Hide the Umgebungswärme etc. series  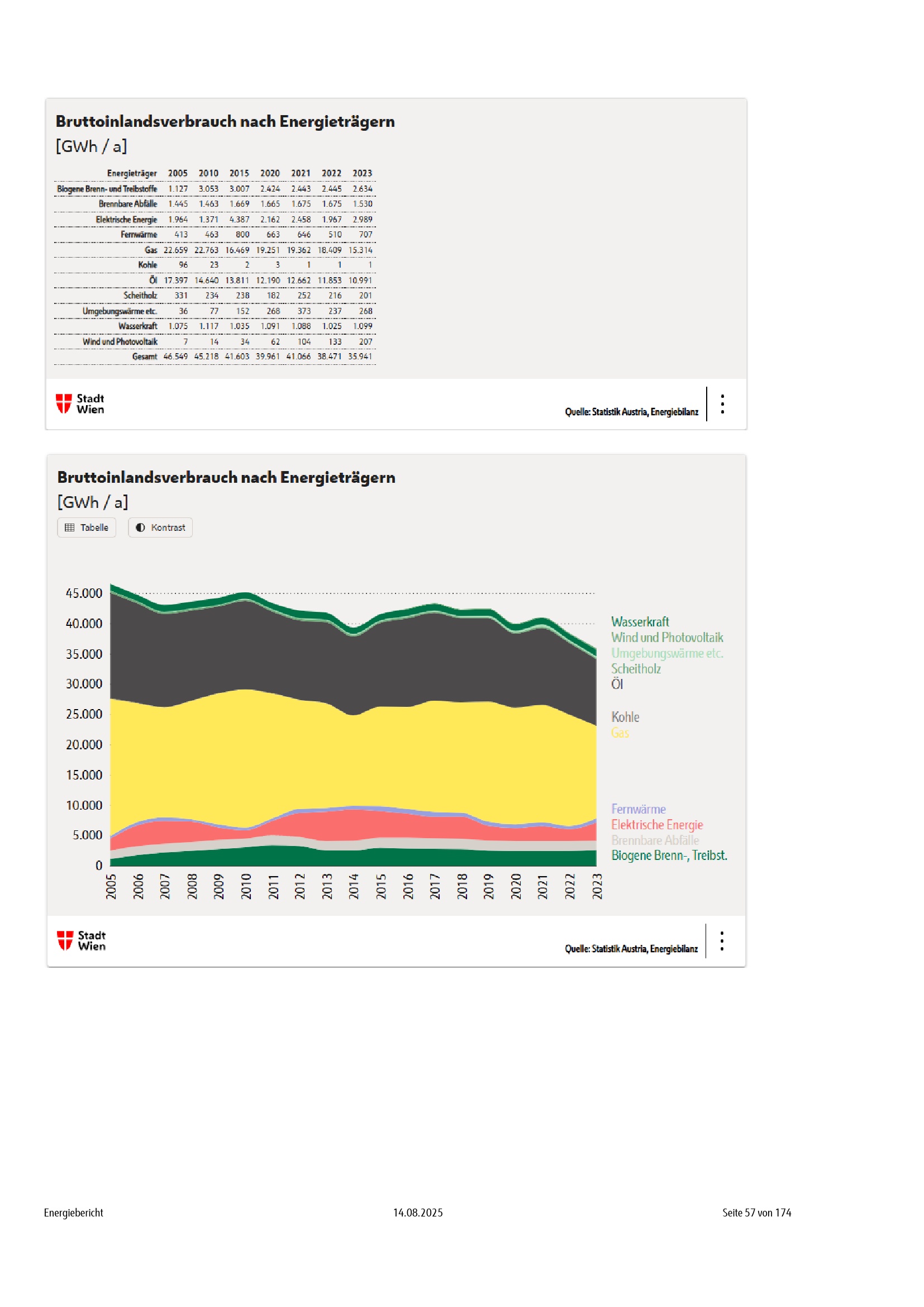point(667,654)
